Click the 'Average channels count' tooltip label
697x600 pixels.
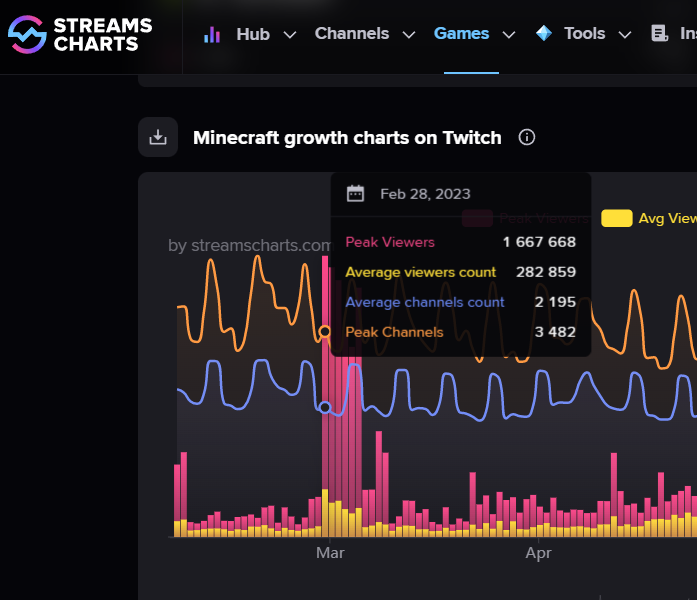point(425,302)
